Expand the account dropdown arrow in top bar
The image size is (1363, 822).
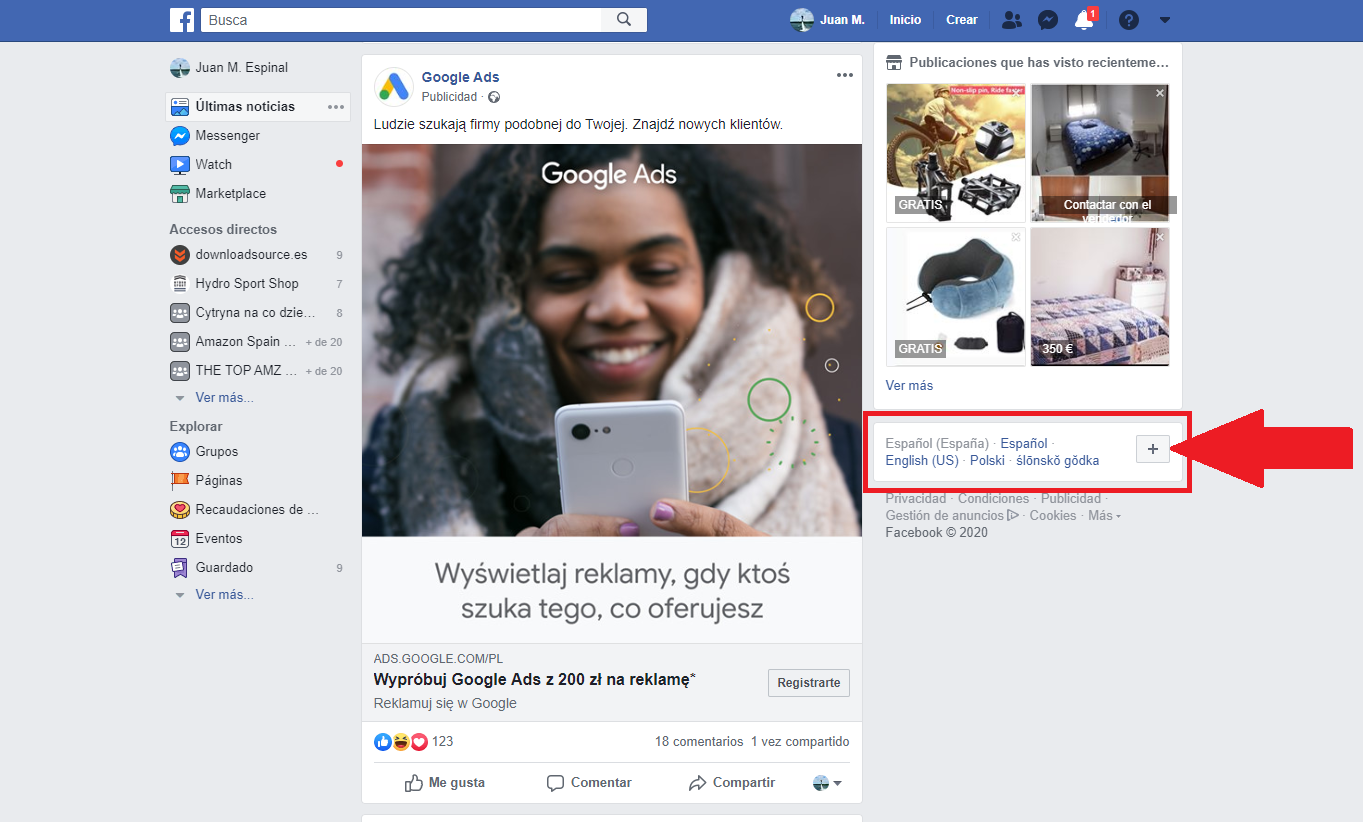coord(1164,20)
